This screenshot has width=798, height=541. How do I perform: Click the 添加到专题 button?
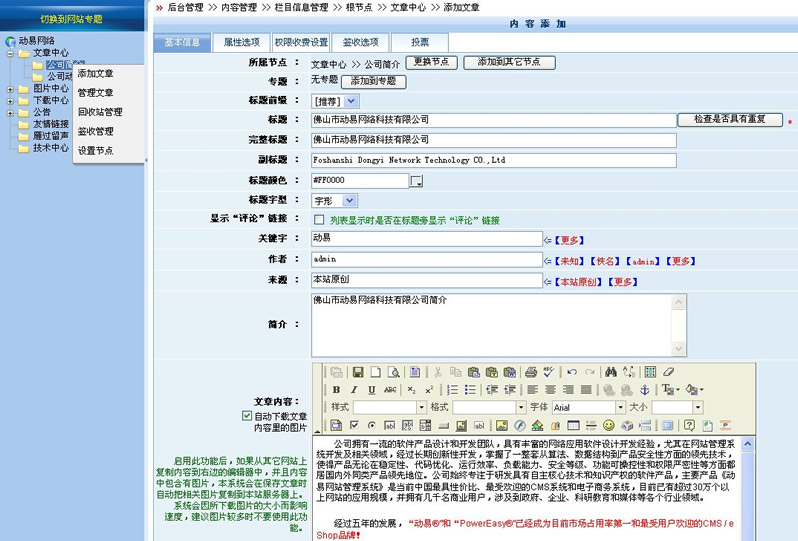click(x=374, y=81)
